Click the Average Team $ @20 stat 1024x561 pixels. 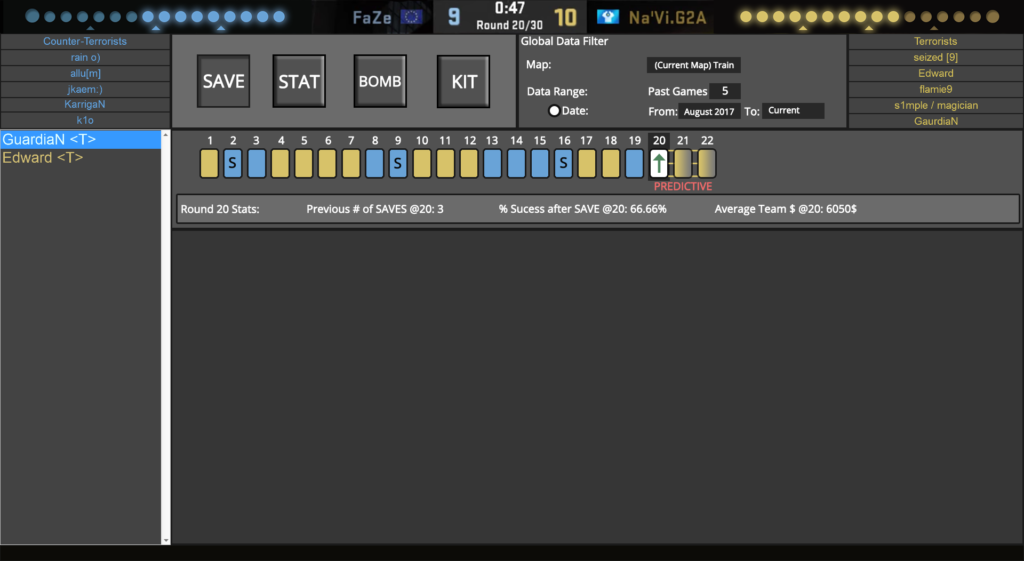click(x=786, y=209)
